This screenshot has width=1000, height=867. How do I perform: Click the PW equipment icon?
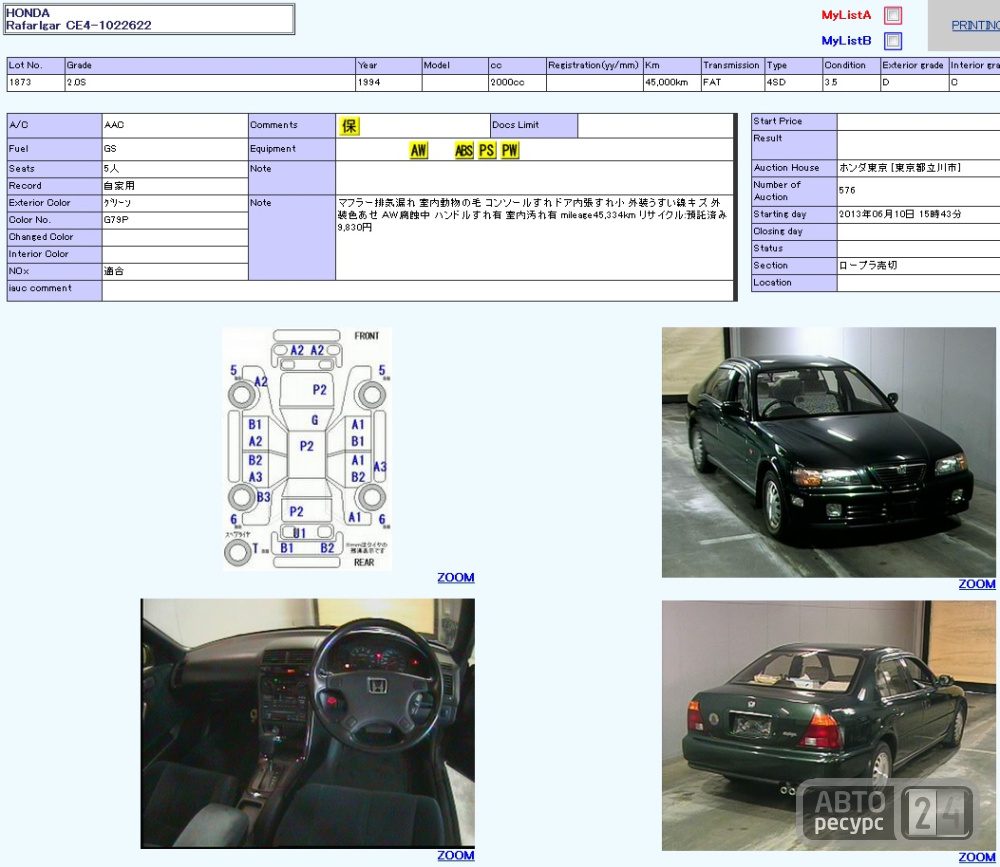[510, 150]
